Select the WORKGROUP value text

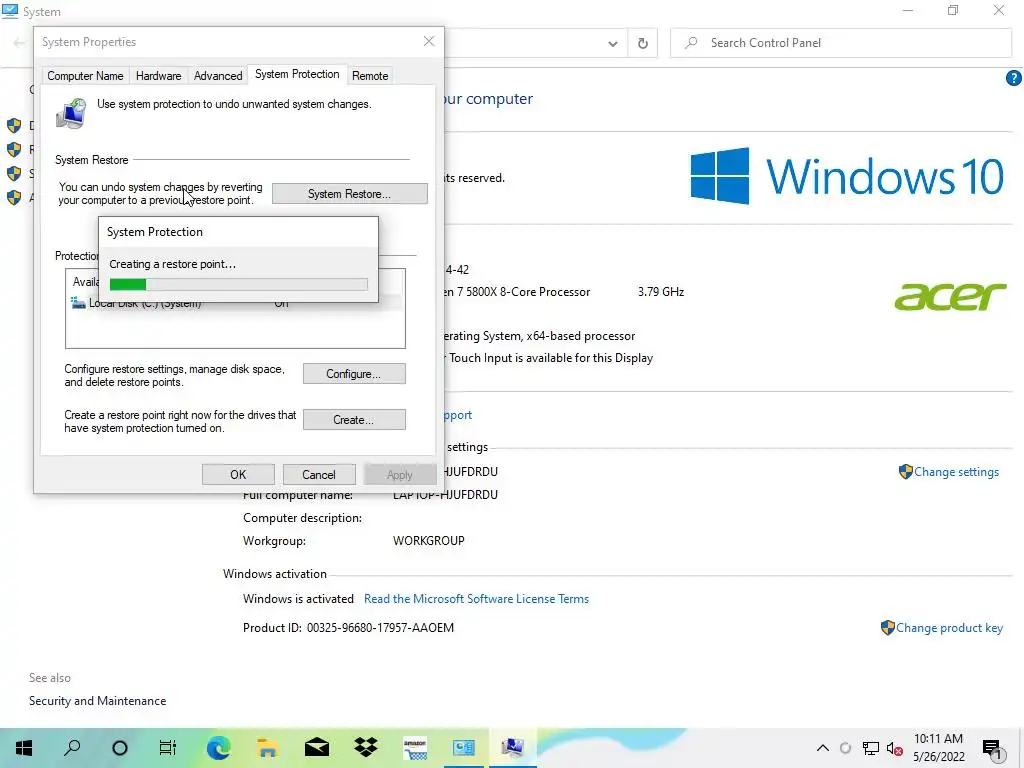pos(428,541)
